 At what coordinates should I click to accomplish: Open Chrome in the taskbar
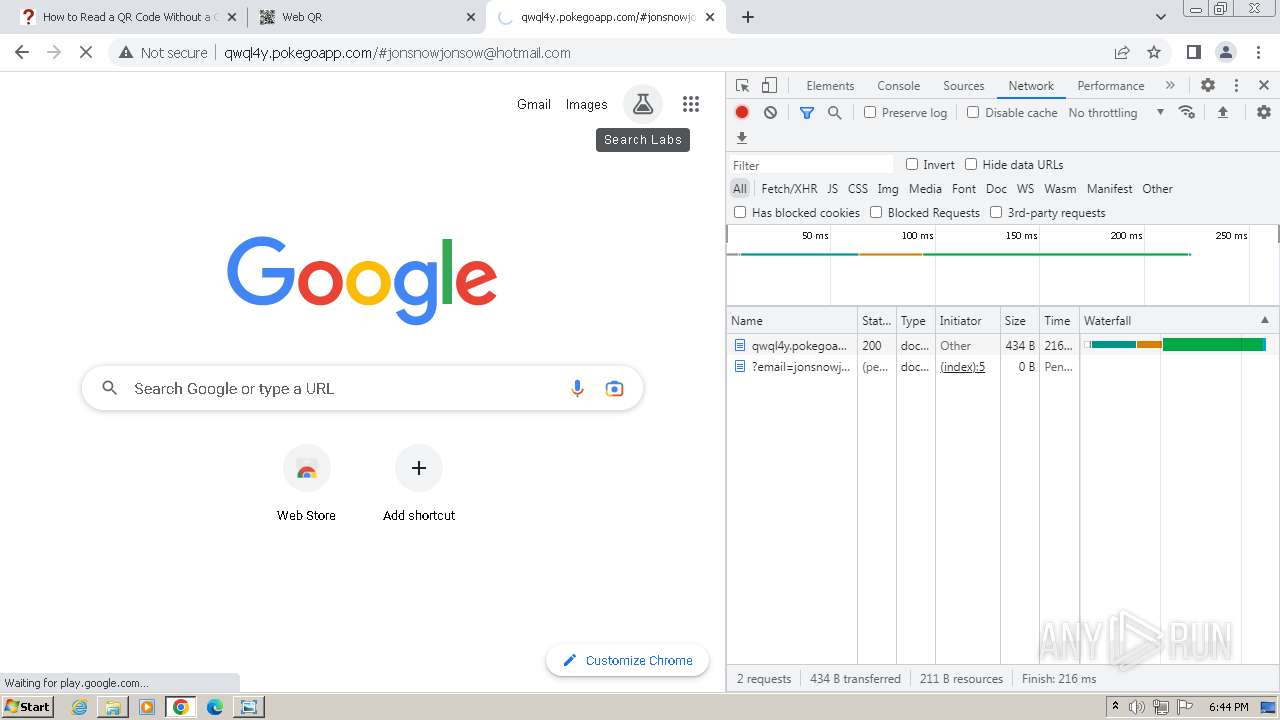[181, 707]
